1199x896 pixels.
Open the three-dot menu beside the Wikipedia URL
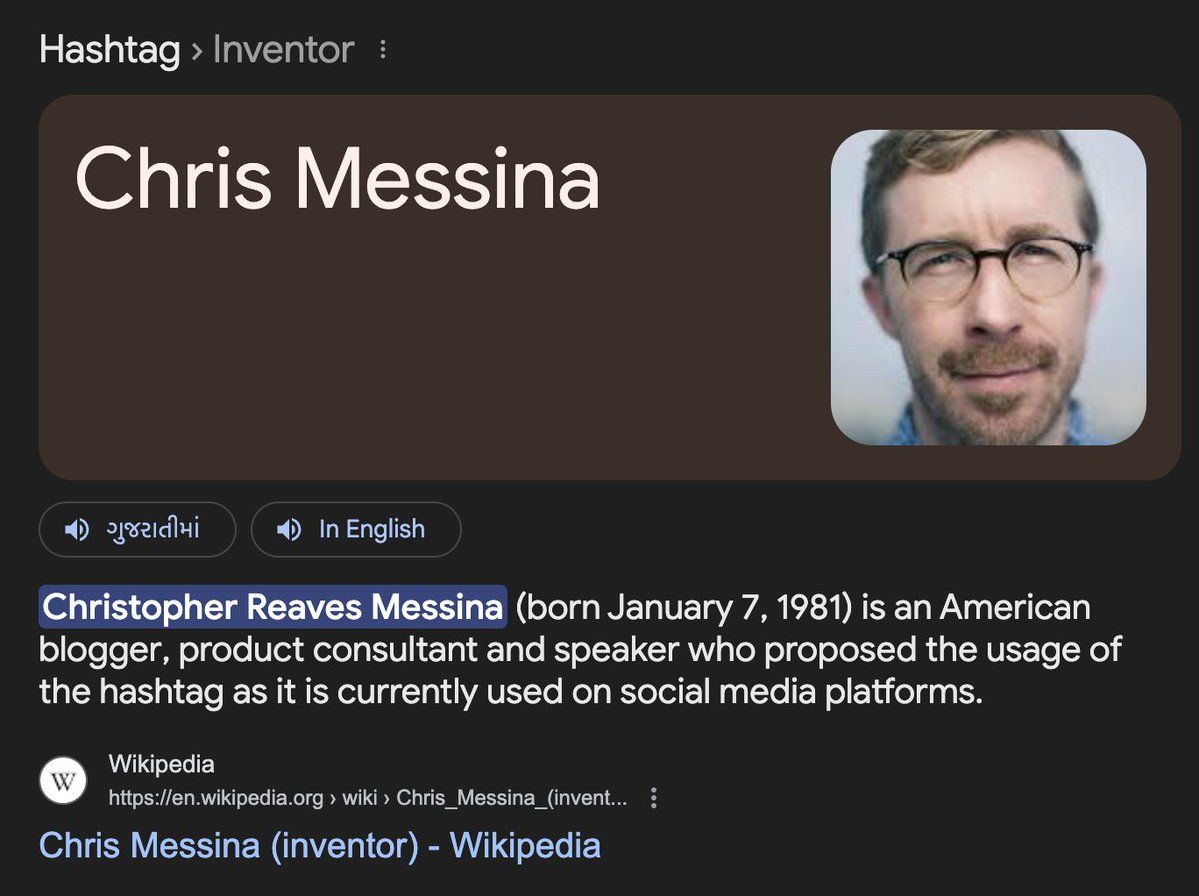point(654,798)
